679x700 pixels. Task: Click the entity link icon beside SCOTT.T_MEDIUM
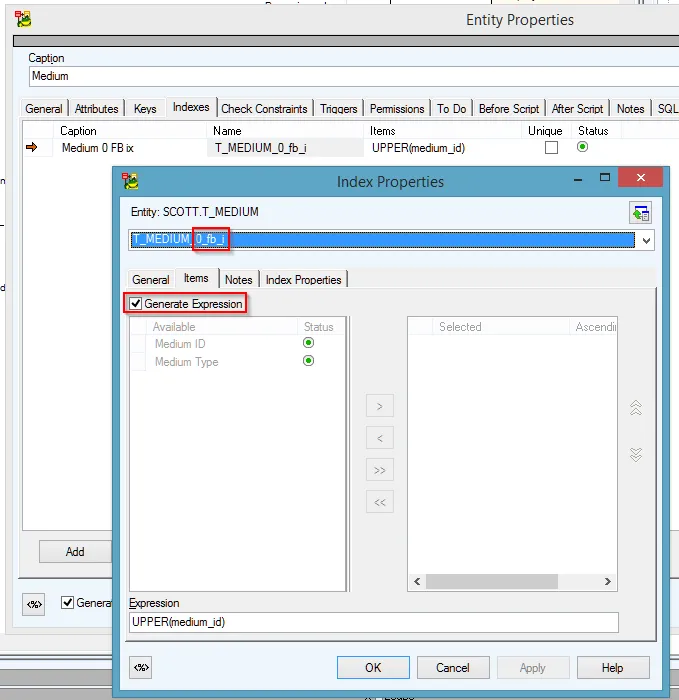(x=641, y=213)
